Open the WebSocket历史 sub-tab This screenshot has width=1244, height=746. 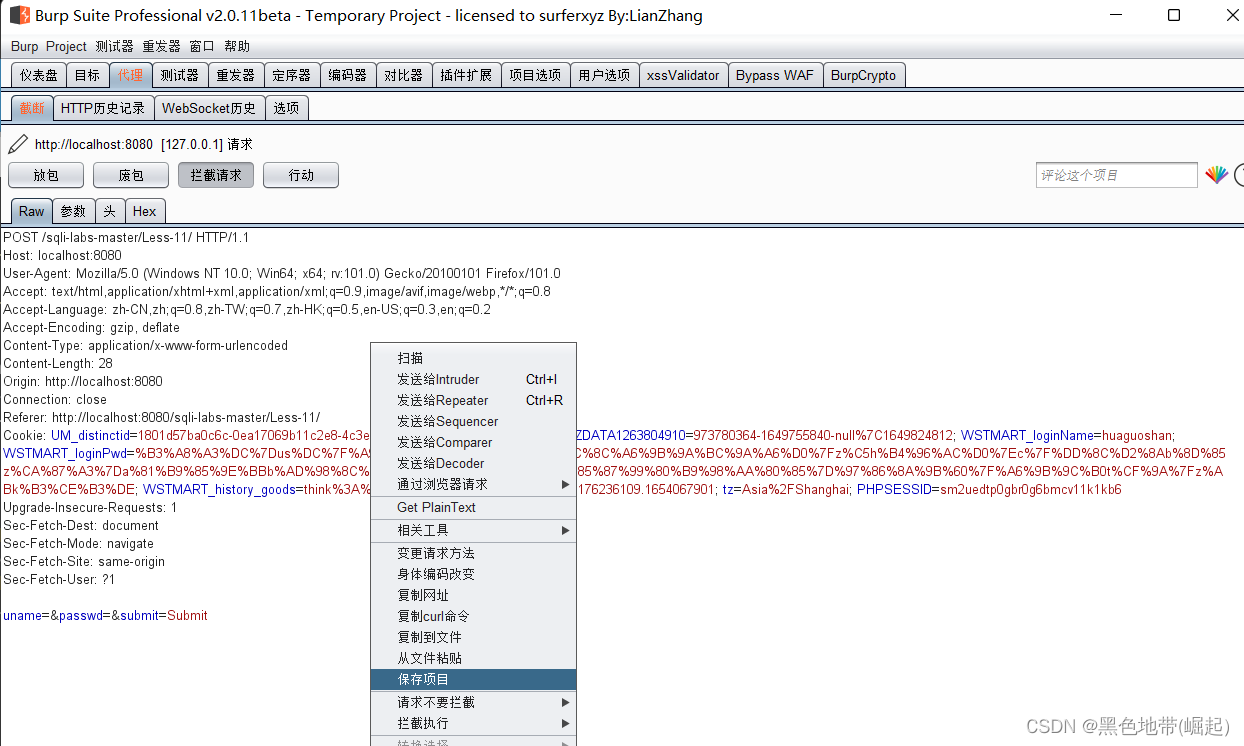[x=209, y=108]
